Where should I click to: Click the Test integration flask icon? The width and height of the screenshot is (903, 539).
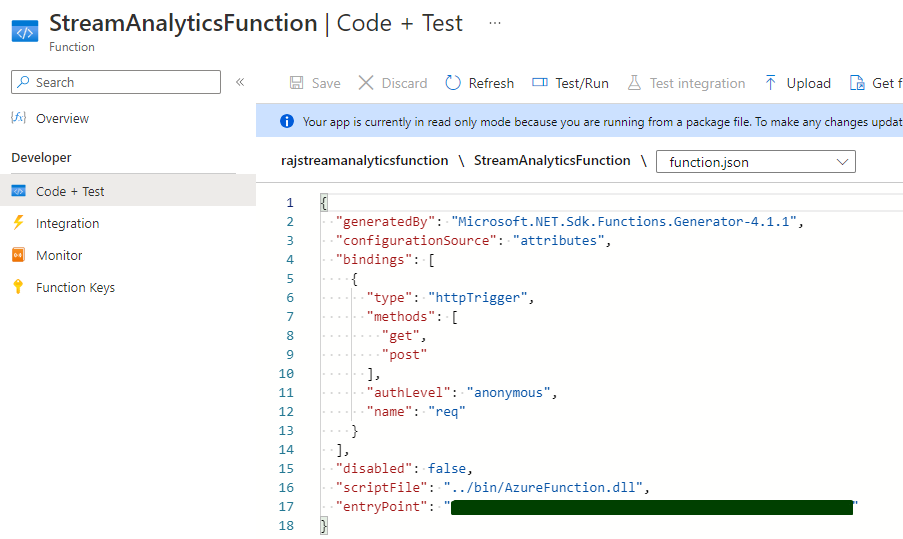(x=633, y=83)
